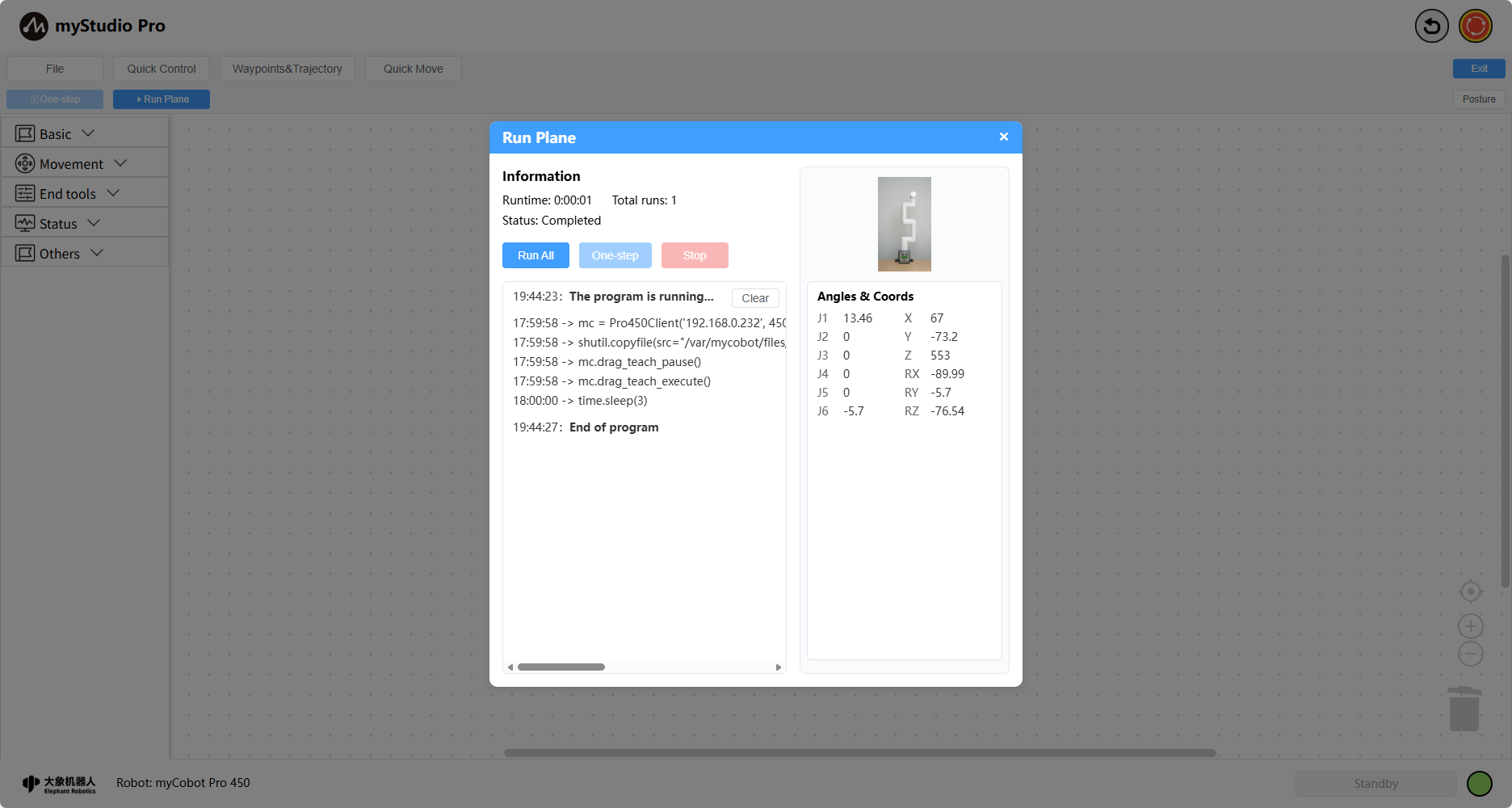Expand the End tools chevron

113,193
